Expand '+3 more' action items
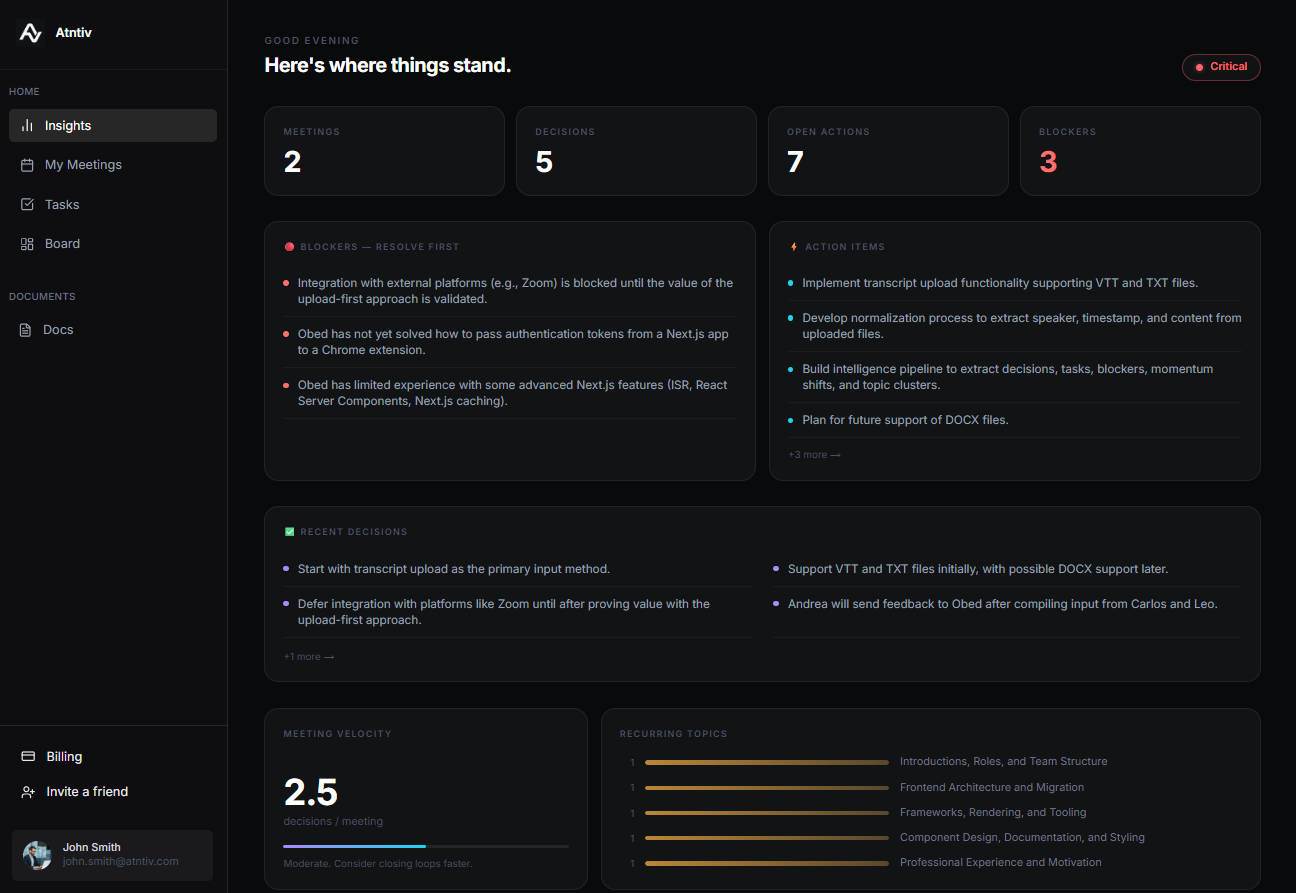 (814, 454)
